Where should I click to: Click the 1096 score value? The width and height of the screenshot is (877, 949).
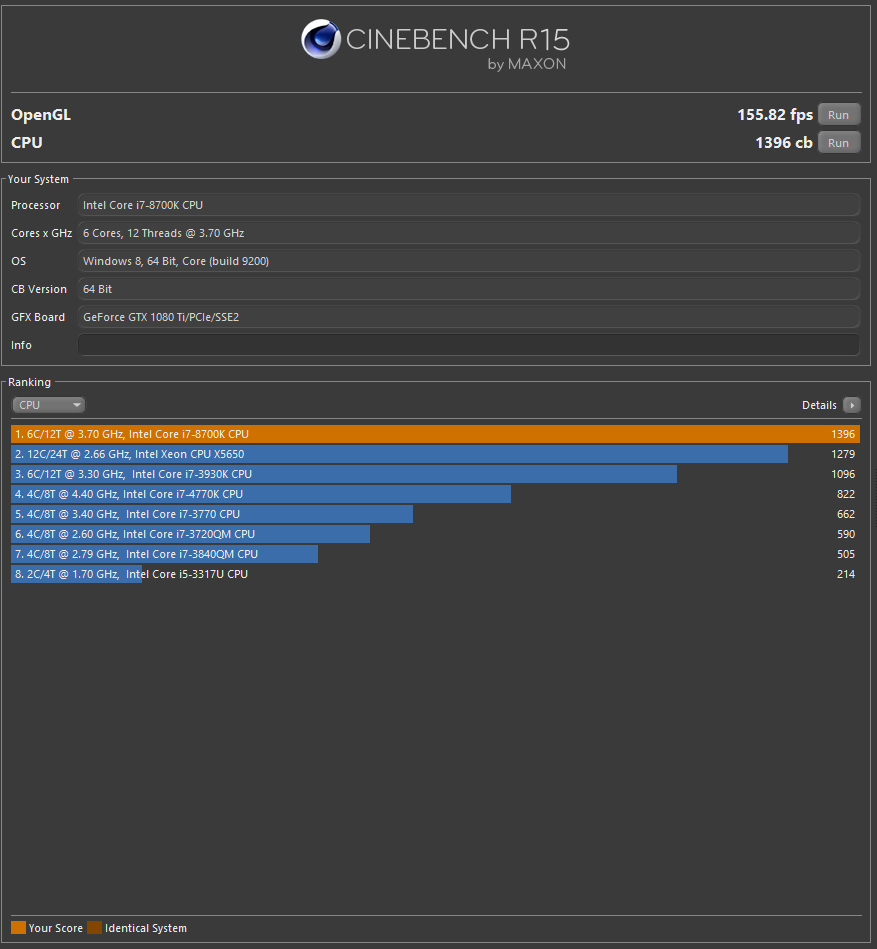click(843, 474)
